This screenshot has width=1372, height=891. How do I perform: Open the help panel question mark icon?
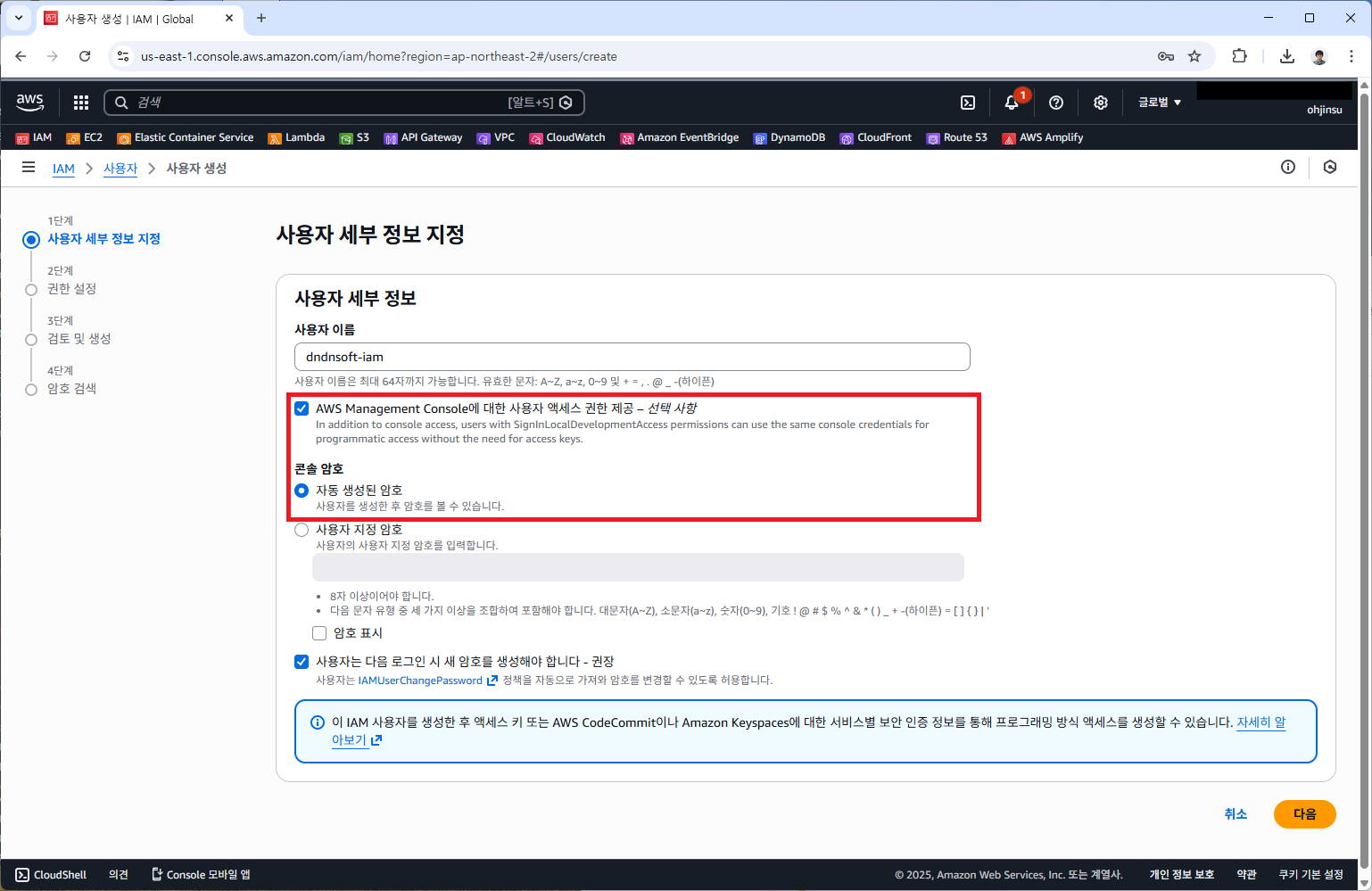(1056, 103)
